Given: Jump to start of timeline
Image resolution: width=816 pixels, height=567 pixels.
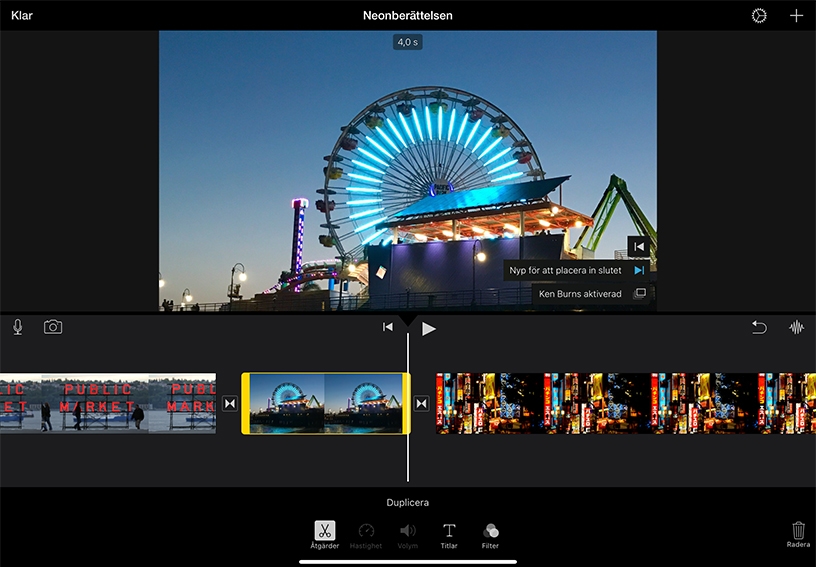Looking at the screenshot, I should coord(388,327).
